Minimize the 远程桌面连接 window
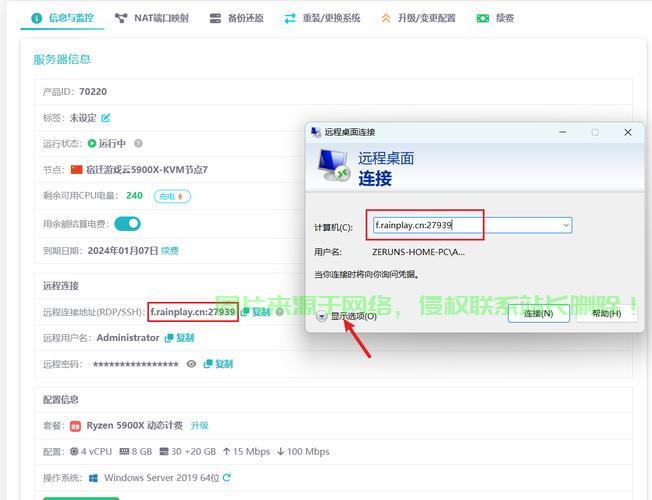The width and height of the screenshot is (652, 500). click(563, 132)
